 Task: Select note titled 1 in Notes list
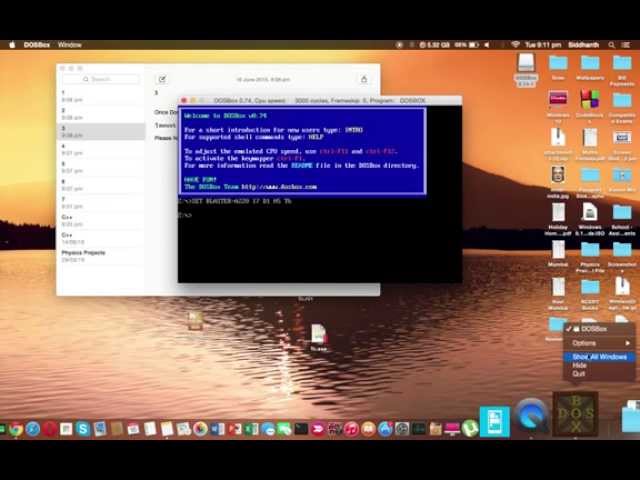tap(102, 96)
